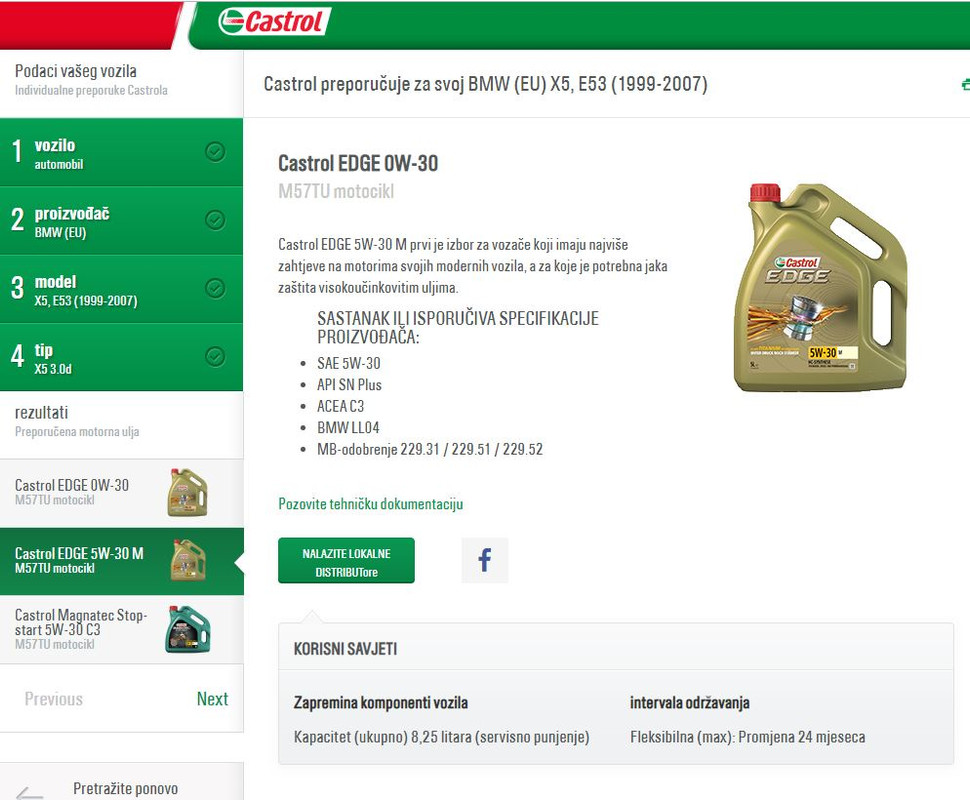
Task: Open step 1 vozilo automobil
Action: [x=121, y=152]
